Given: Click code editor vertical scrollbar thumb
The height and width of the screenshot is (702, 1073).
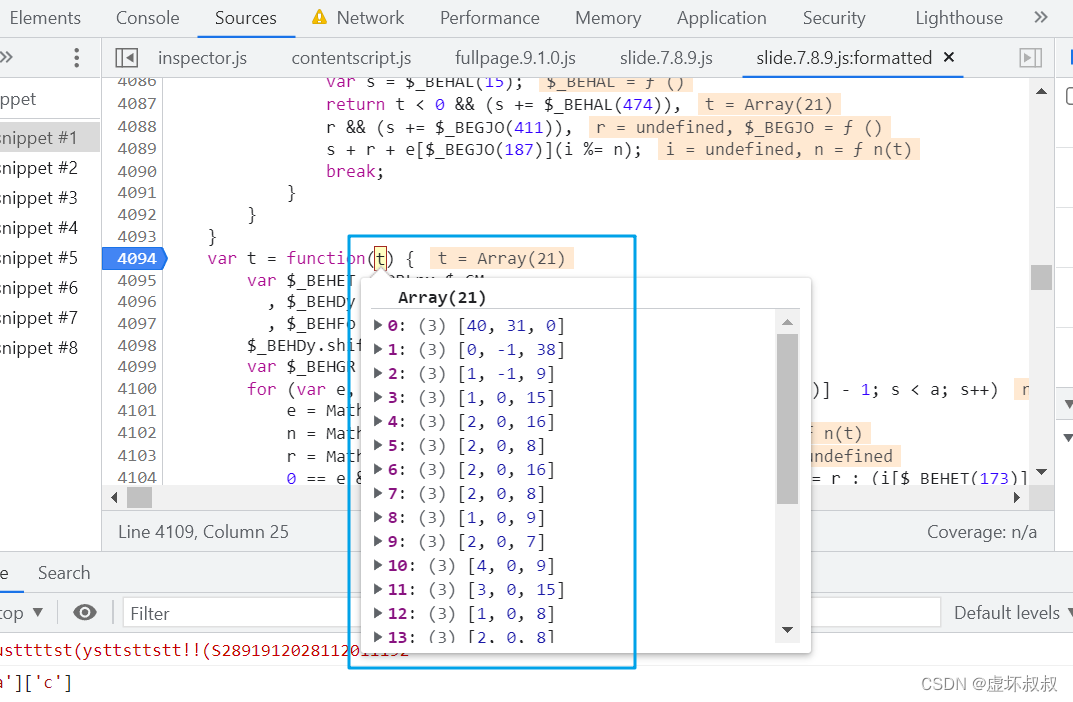Looking at the screenshot, I should click(1041, 277).
